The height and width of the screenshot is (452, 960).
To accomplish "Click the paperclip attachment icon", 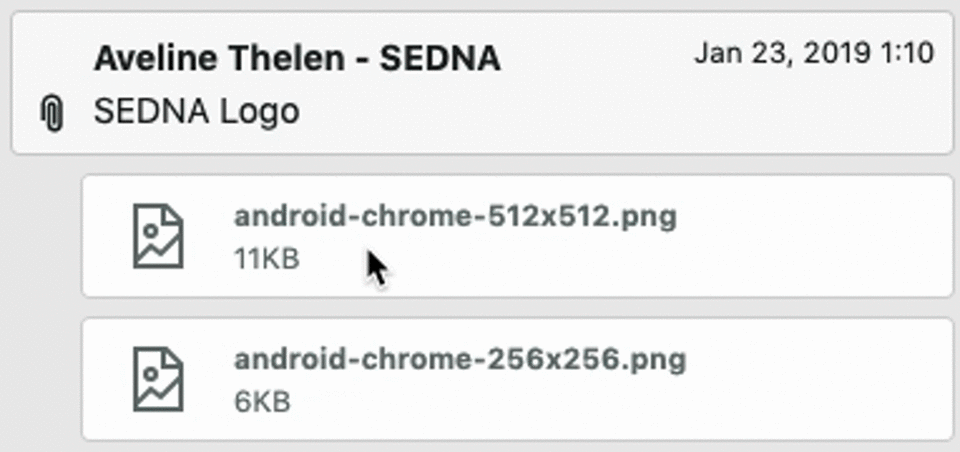I will coord(52,114).
